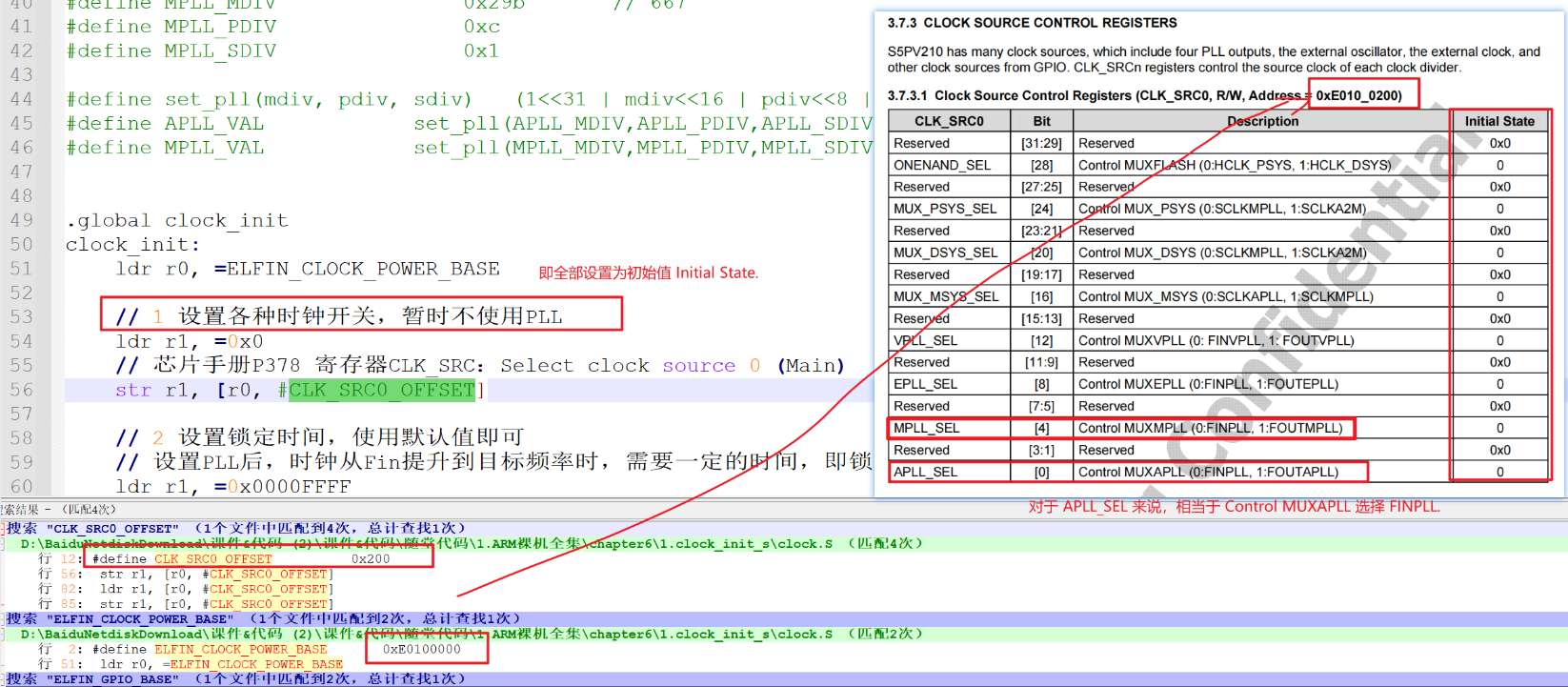Image resolution: width=1568 pixels, height=687 pixels.
Task: Click the "Bit" table column header
Action: point(1042,121)
